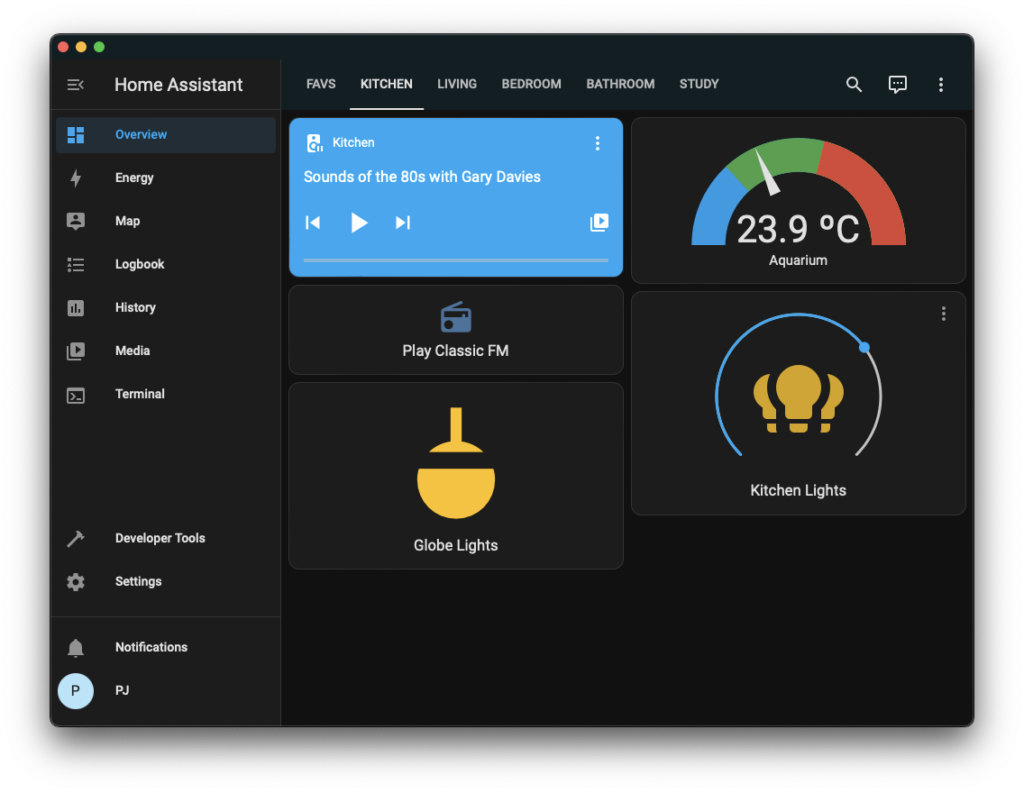
Task: Open the PJ user profile
Action: pyautogui.click(x=76, y=691)
